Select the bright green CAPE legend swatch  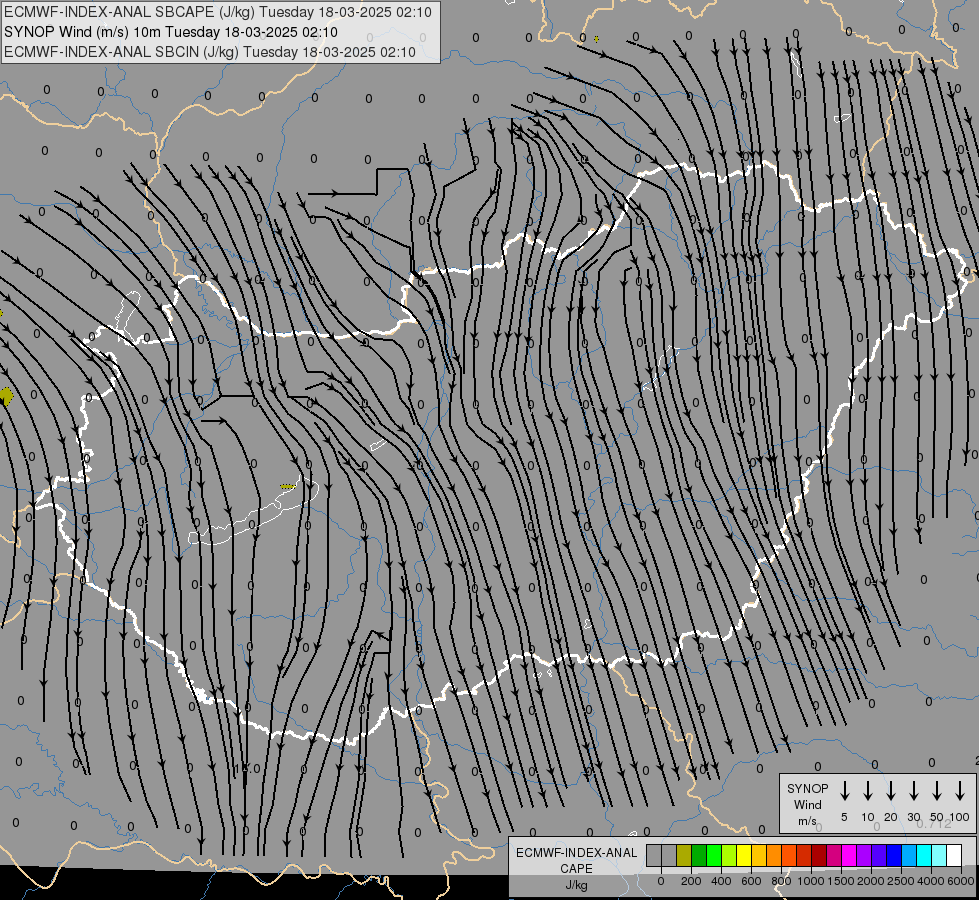[x=714, y=855]
